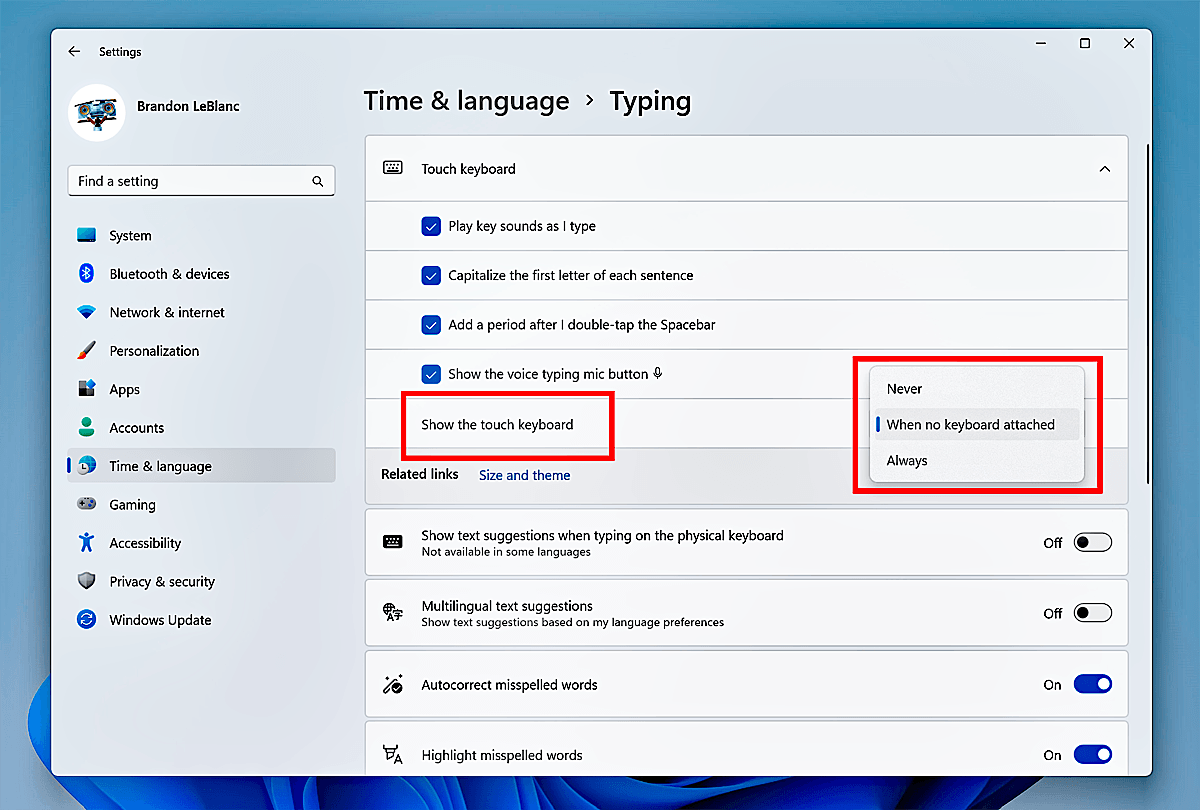
Task: Minimize the Settings window
Action: (x=1040, y=44)
